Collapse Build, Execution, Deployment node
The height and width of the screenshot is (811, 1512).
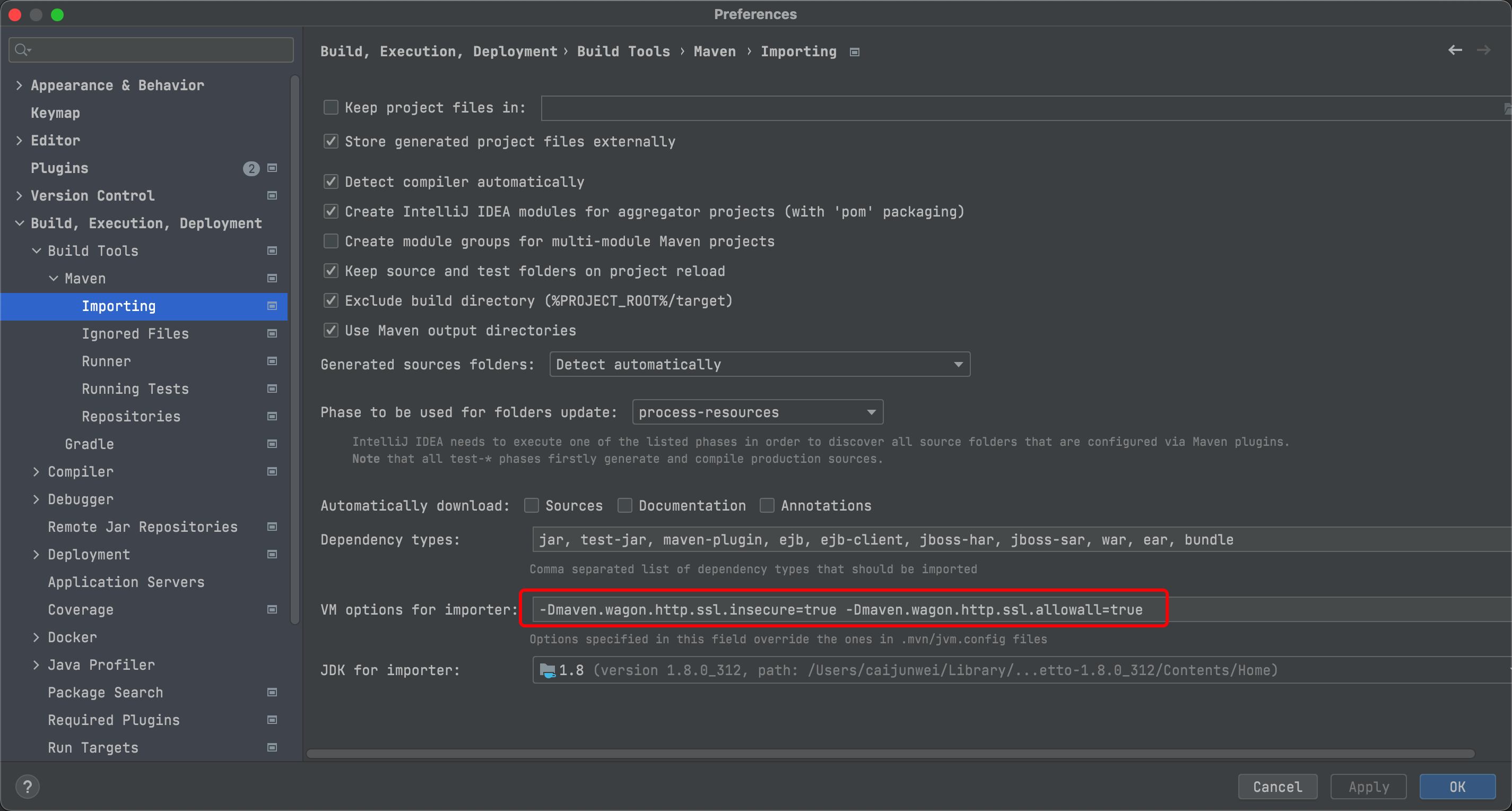point(20,223)
